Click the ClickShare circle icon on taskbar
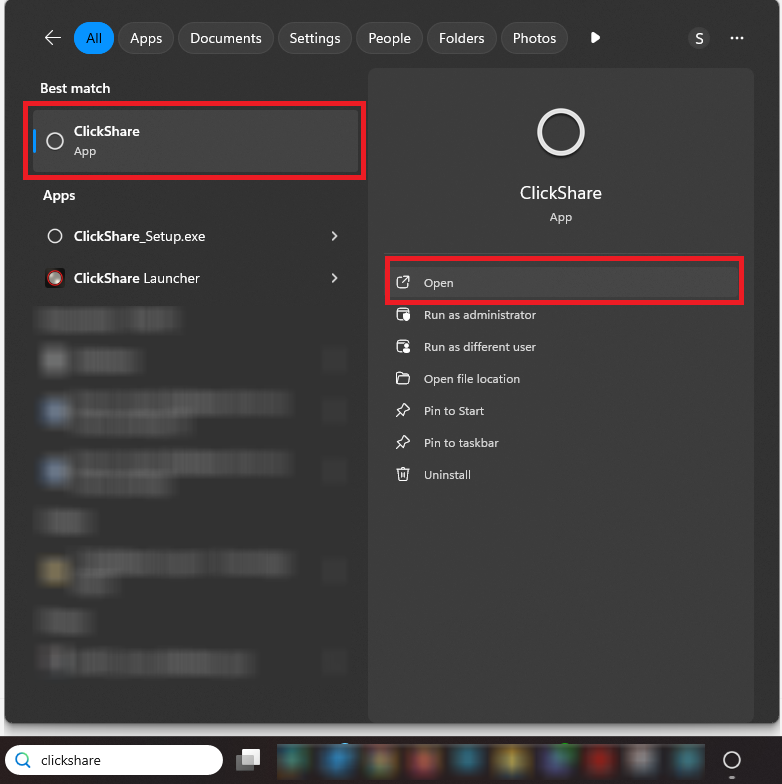The width and height of the screenshot is (782, 784). 732,760
